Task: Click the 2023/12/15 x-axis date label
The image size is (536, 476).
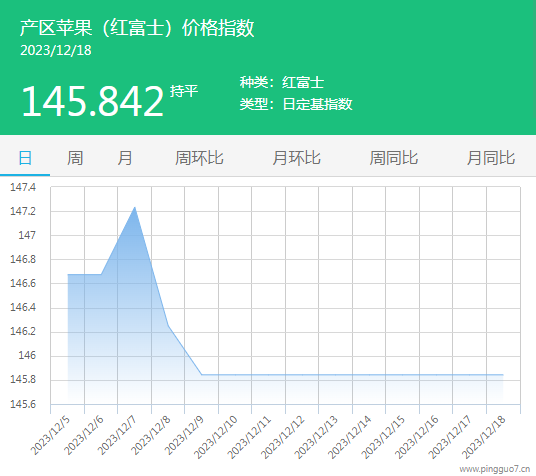Action: [x=383, y=437]
